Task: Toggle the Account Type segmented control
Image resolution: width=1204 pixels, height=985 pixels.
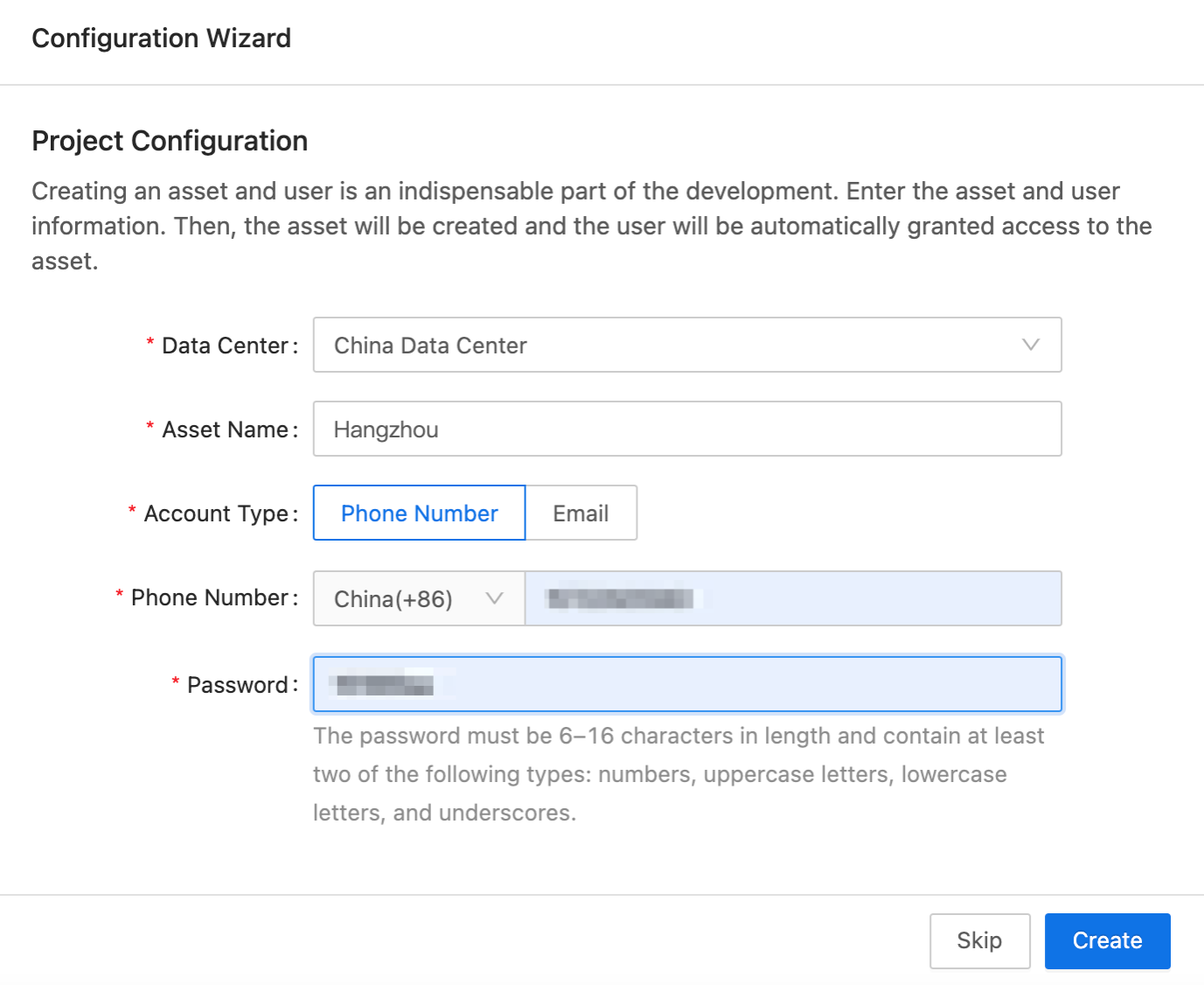Action: tap(475, 513)
